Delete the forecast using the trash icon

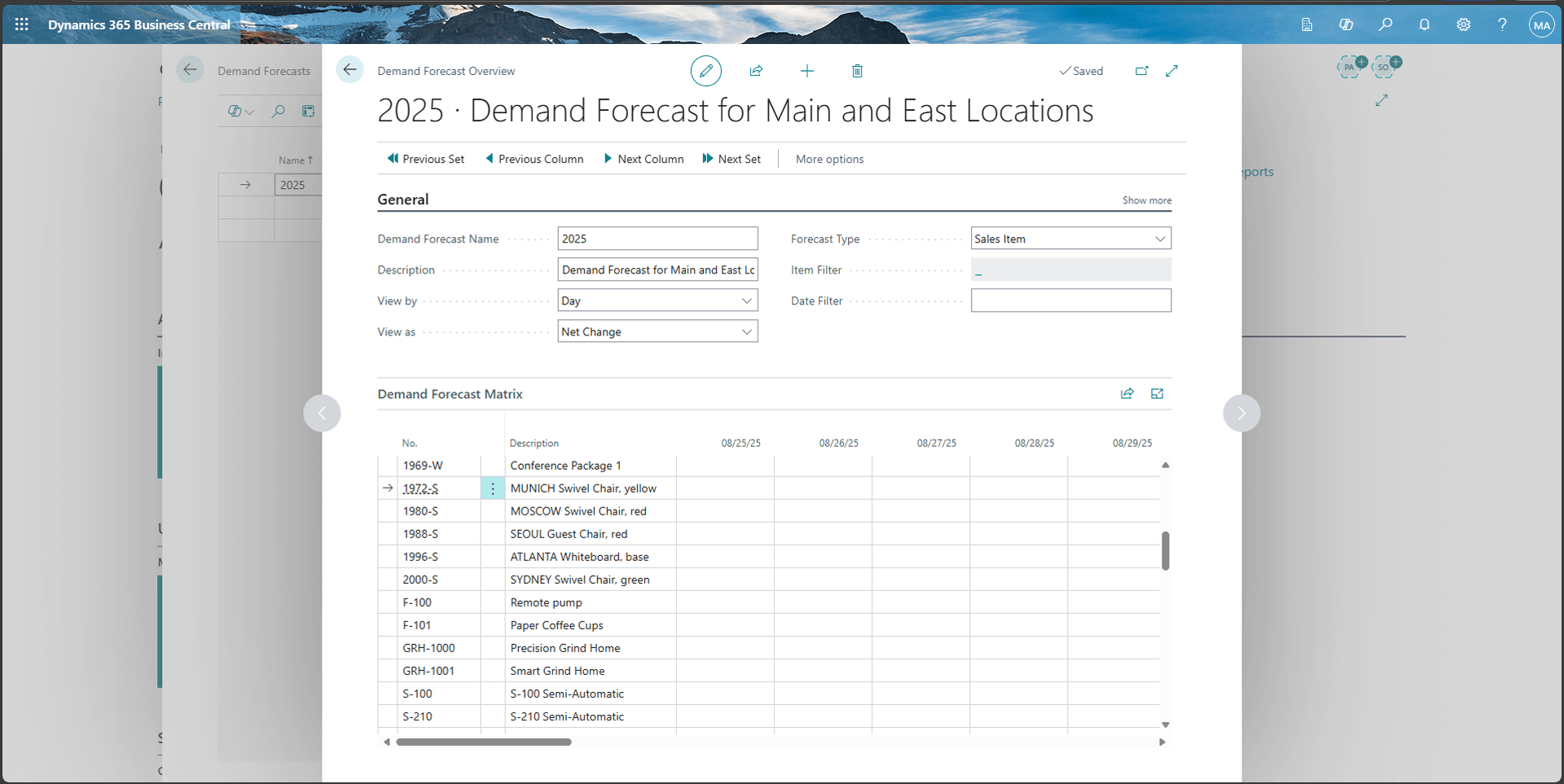(857, 71)
